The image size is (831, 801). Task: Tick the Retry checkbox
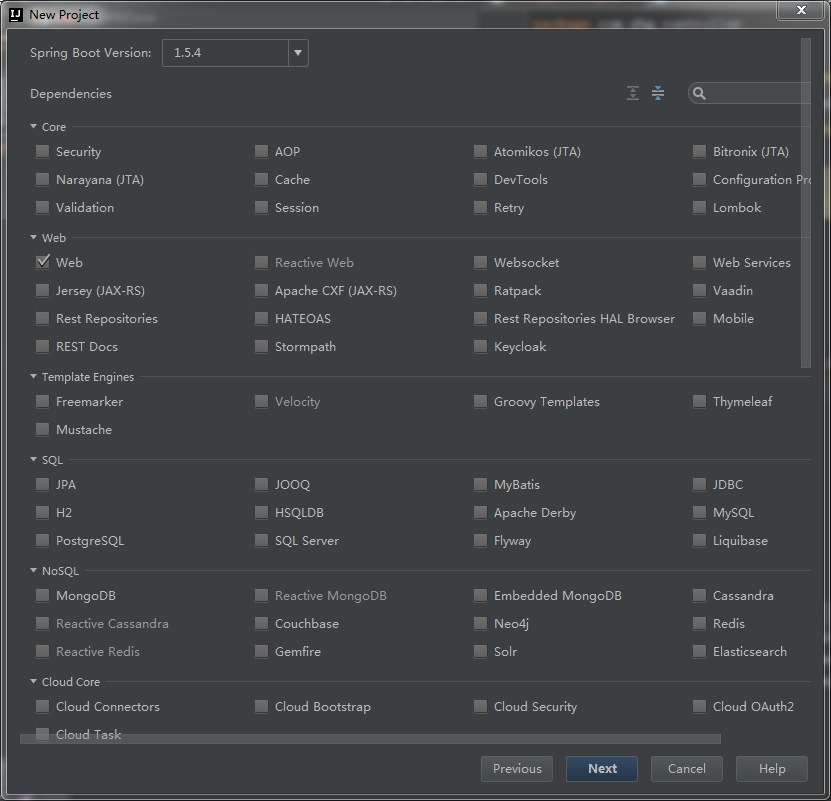(x=480, y=208)
